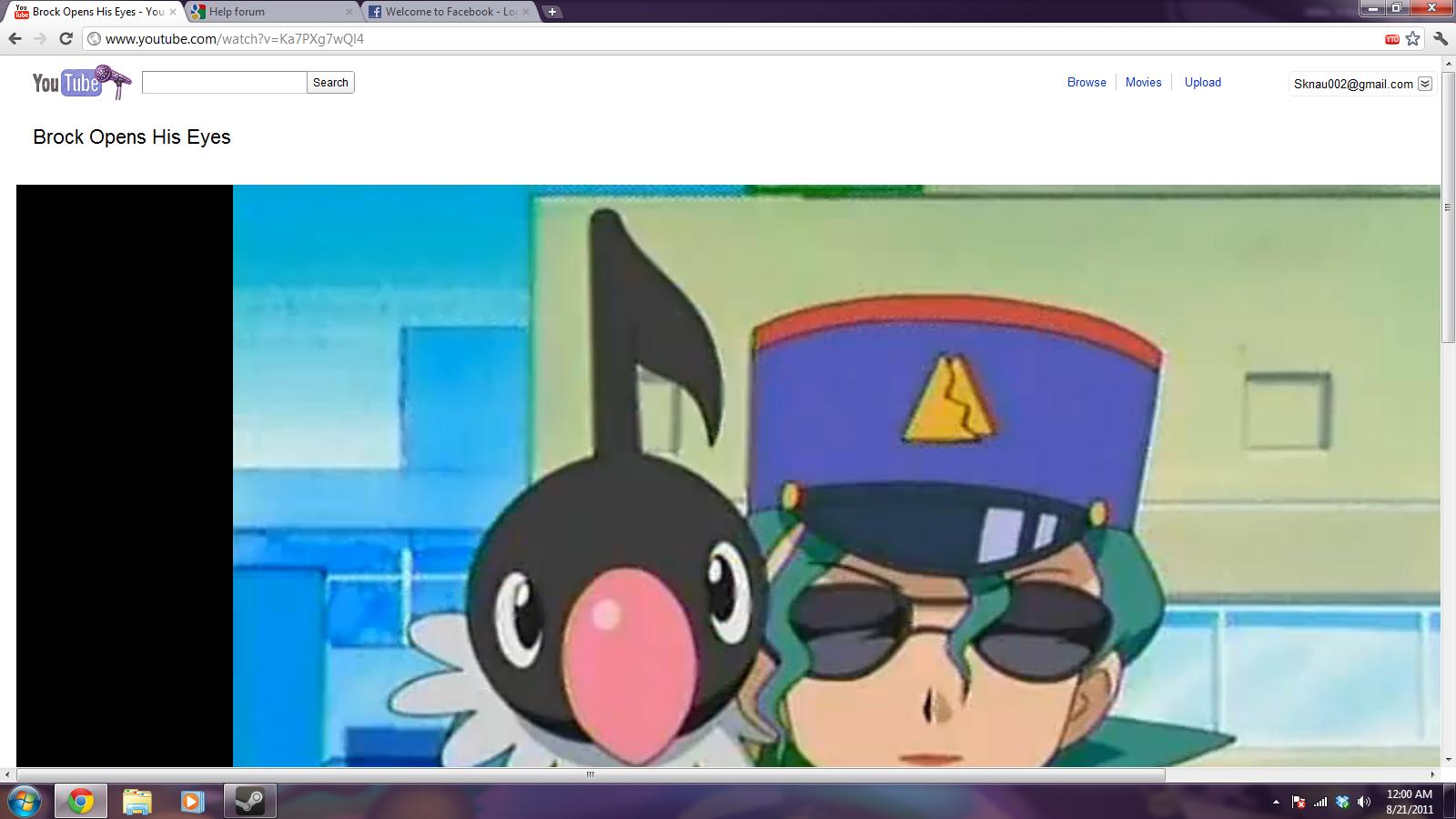Click the red YTO extension icon
The height and width of the screenshot is (819, 1456).
[x=1391, y=39]
